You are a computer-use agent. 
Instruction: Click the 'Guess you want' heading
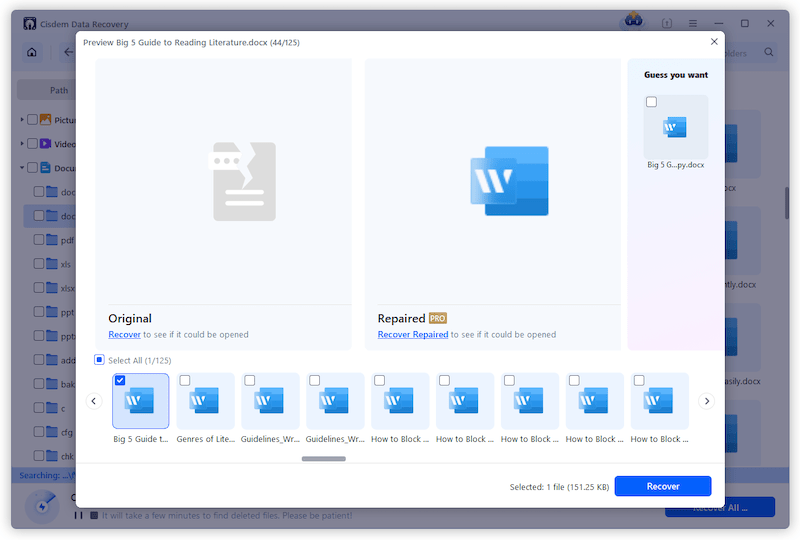pos(676,75)
